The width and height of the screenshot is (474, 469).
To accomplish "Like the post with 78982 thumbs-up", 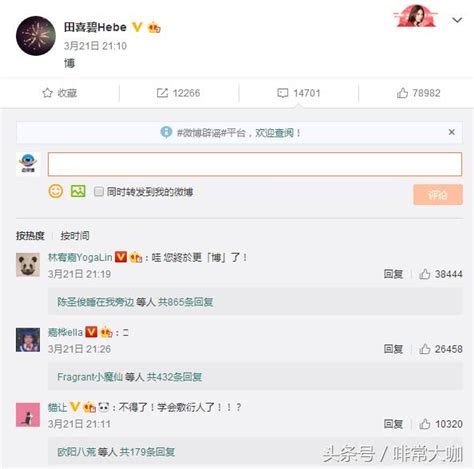I will pos(402,93).
